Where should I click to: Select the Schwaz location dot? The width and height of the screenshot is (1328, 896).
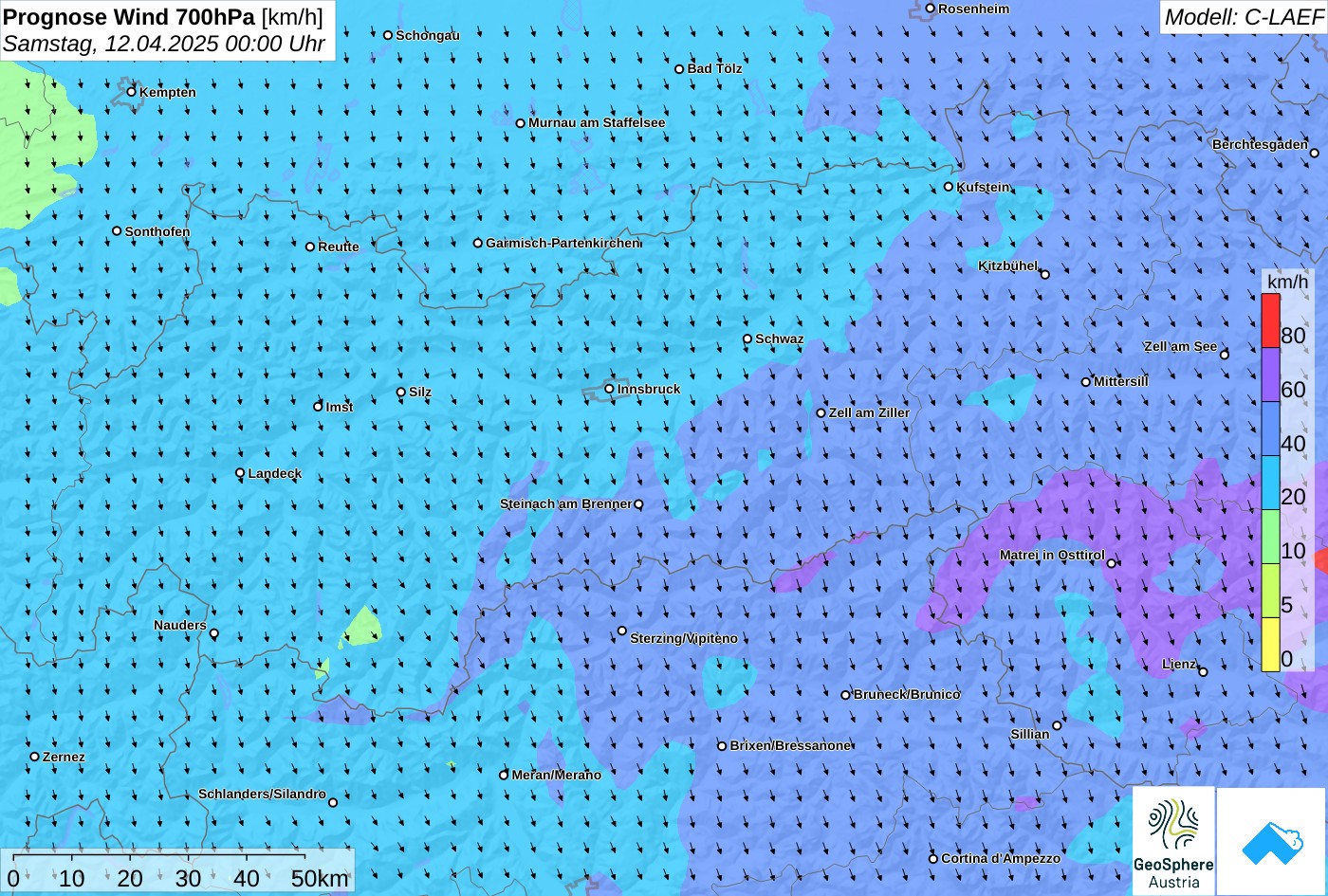pyautogui.click(x=747, y=338)
